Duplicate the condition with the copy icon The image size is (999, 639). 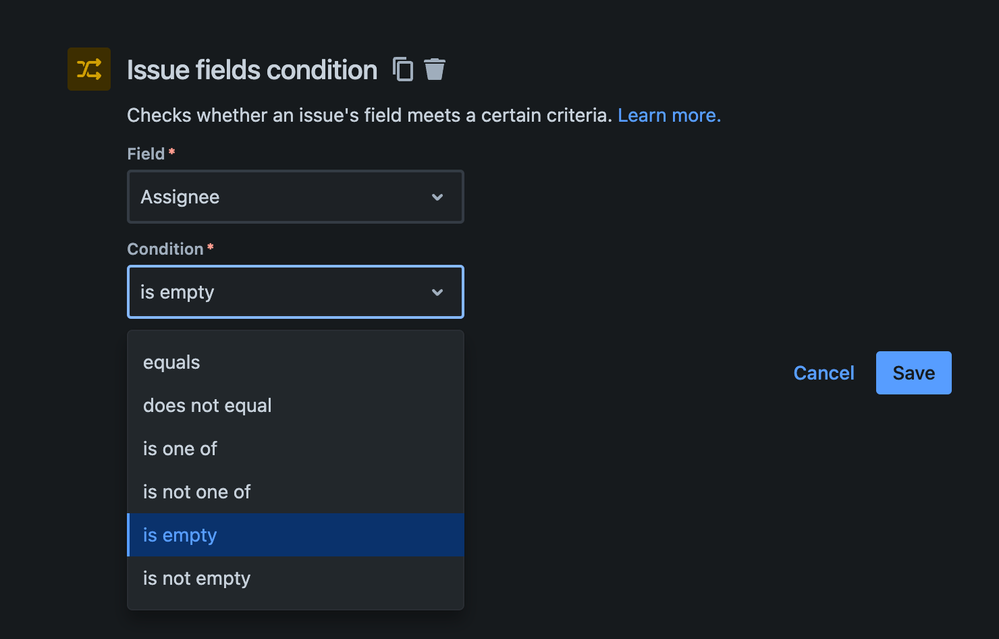[x=403, y=69]
